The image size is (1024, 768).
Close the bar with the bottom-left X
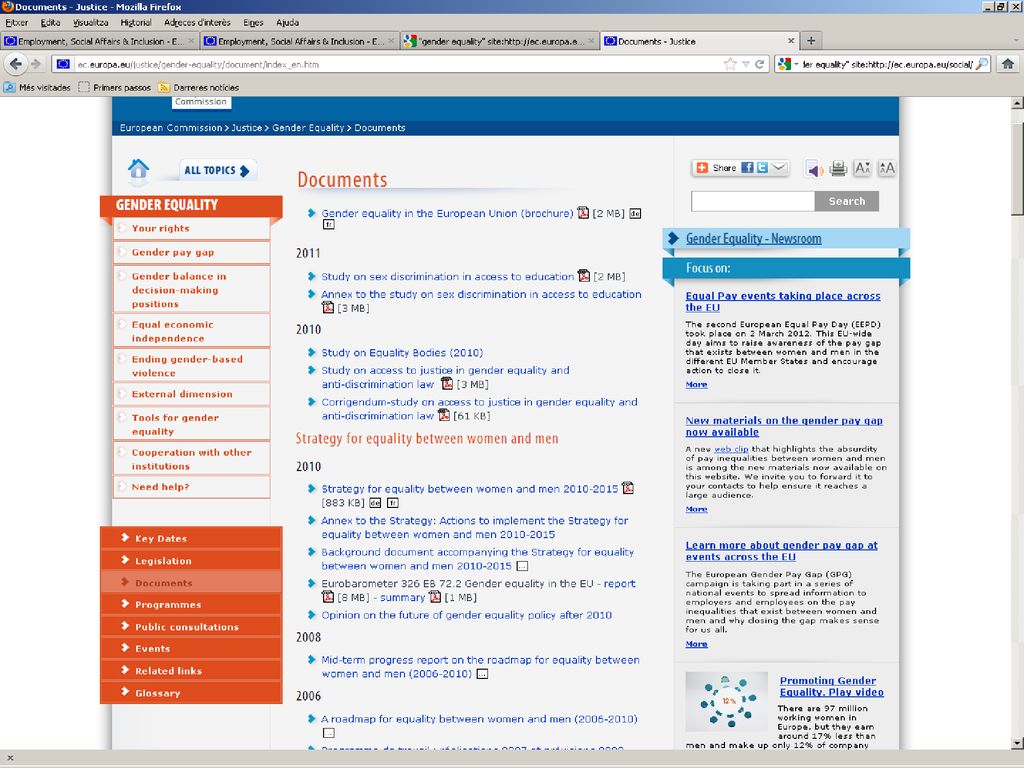10,758
